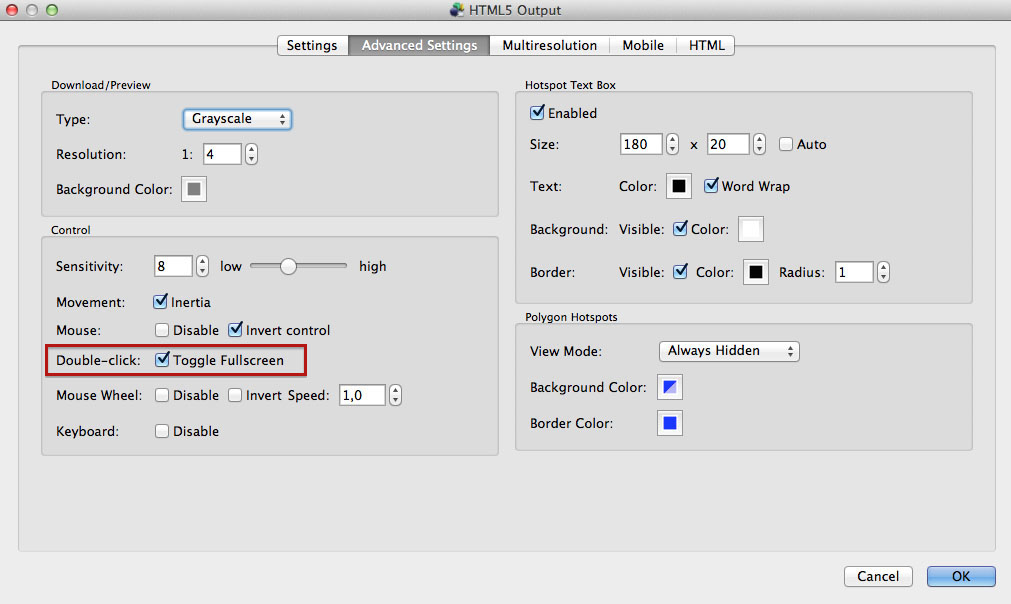Choose the Polygon Hotspots Background Color swatch
Screen dimensions: 1011x604
pos(670,387)
